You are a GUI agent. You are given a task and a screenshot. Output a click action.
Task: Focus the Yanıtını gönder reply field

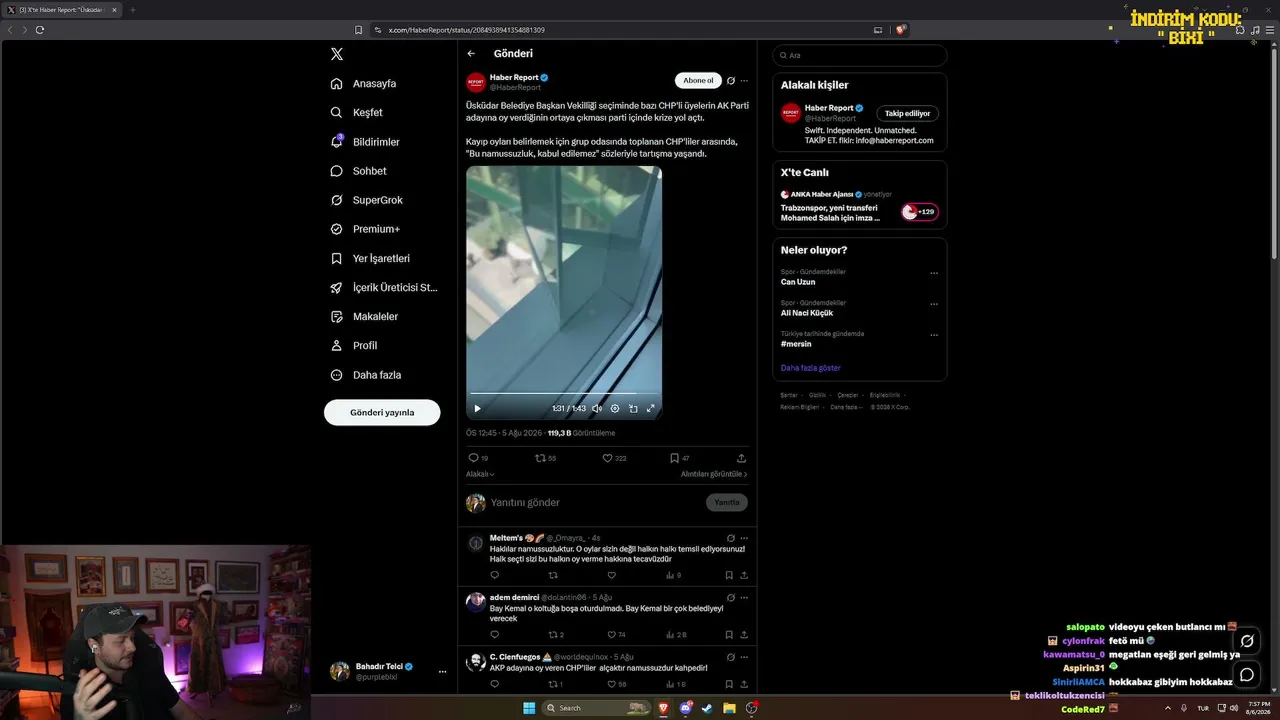click(x=595, y=502)
